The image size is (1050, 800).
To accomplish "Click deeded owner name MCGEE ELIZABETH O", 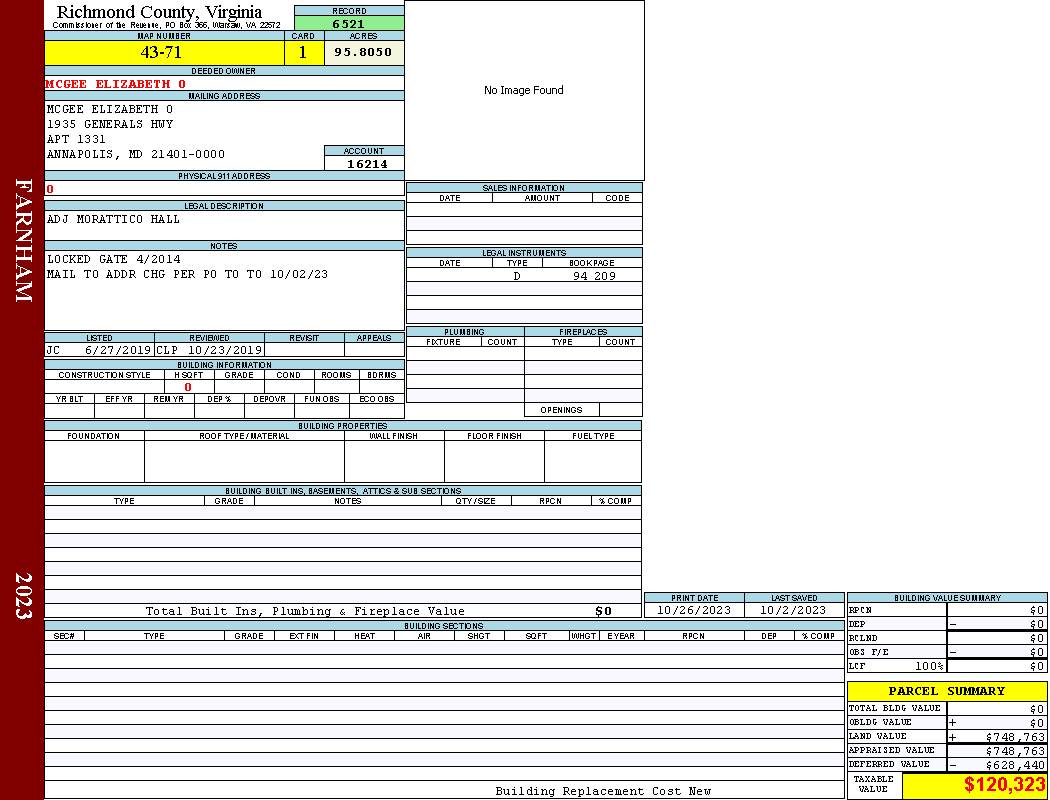I will tap(116, 84).
